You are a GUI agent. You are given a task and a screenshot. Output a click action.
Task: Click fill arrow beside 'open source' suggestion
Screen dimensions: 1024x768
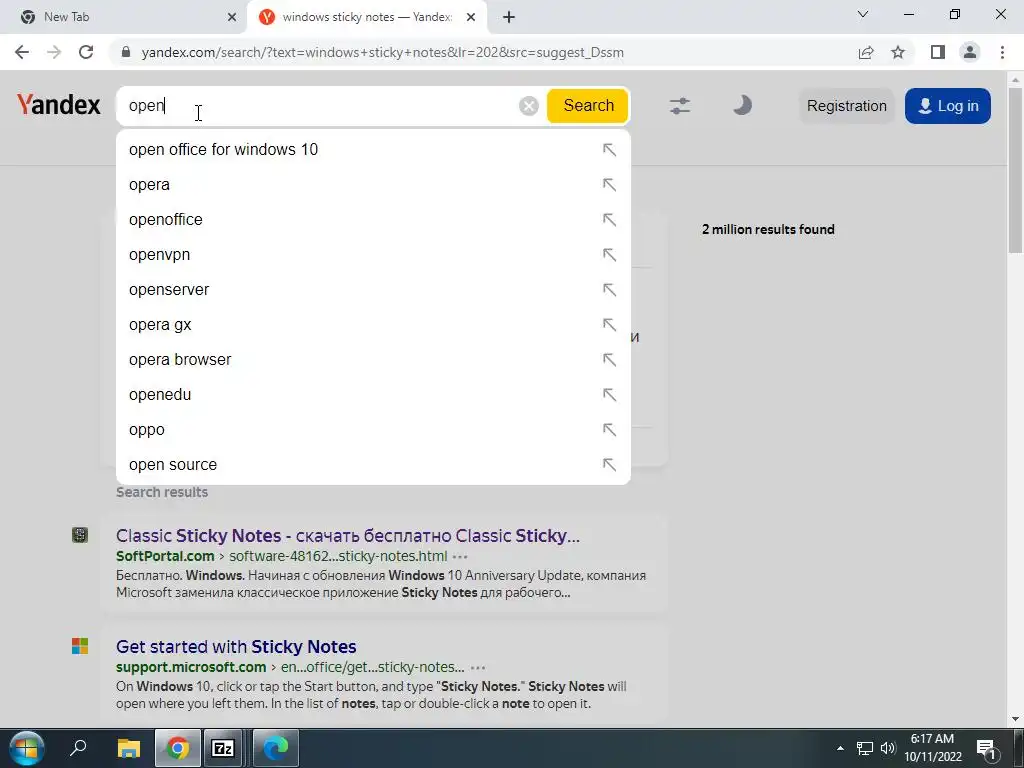tap(609, 464)
